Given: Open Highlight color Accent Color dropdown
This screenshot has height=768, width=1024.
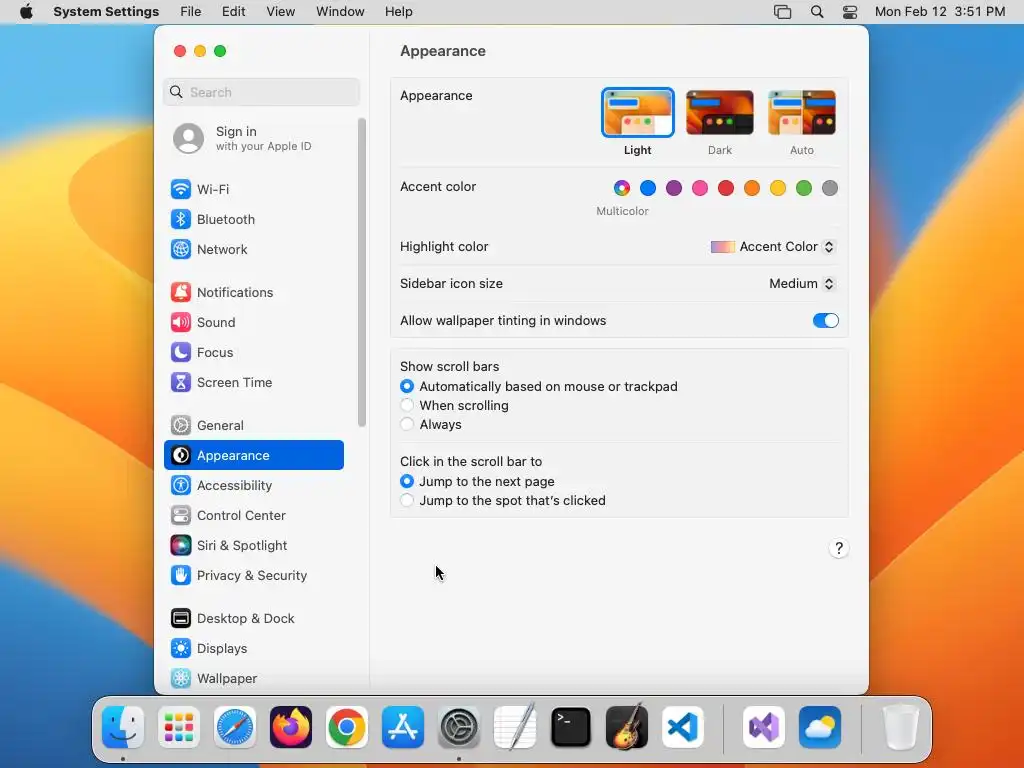Looking at the screenshot, I should (773, 247).
